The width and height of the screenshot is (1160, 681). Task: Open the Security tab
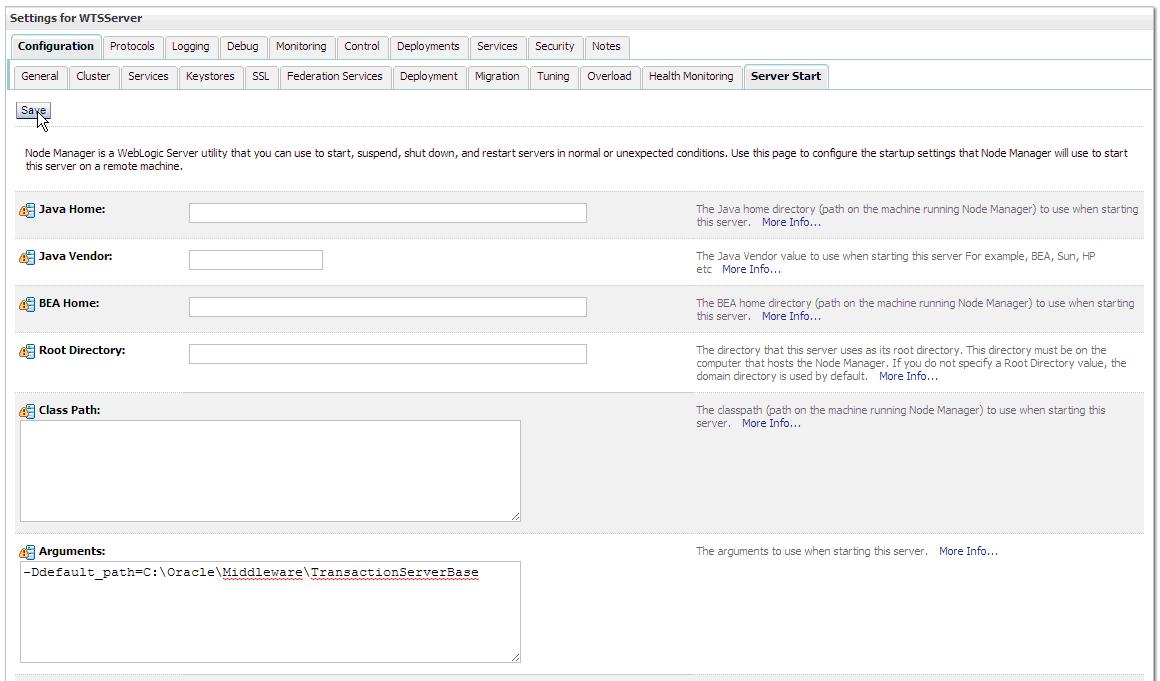tap(555, 47)
